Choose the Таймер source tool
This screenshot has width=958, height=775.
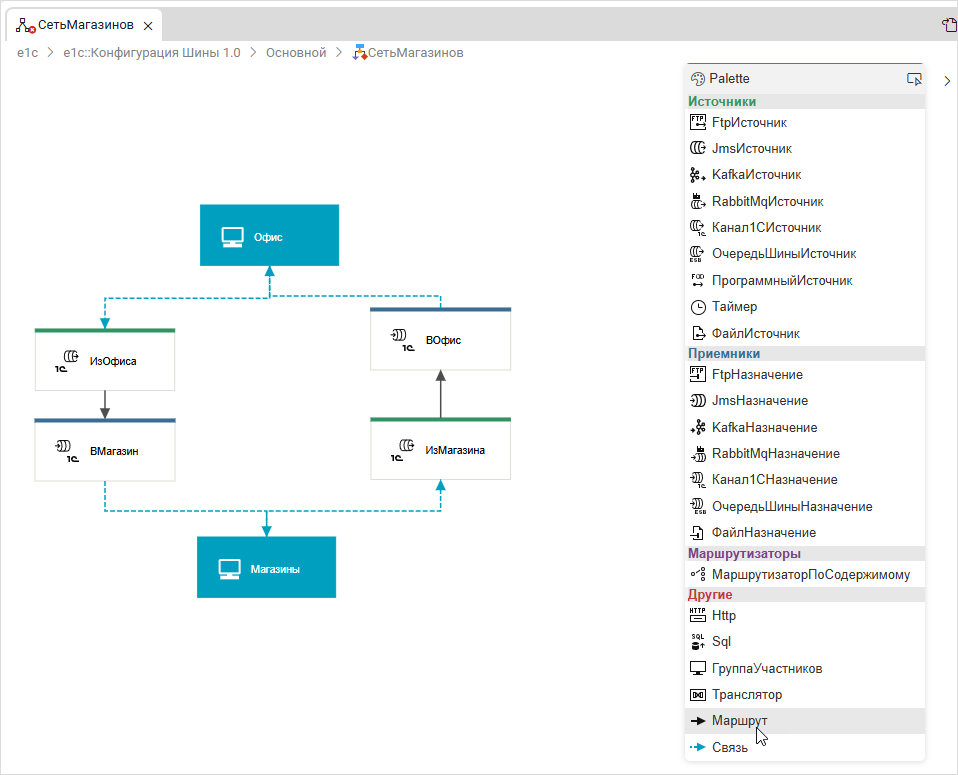click(734, 307)
